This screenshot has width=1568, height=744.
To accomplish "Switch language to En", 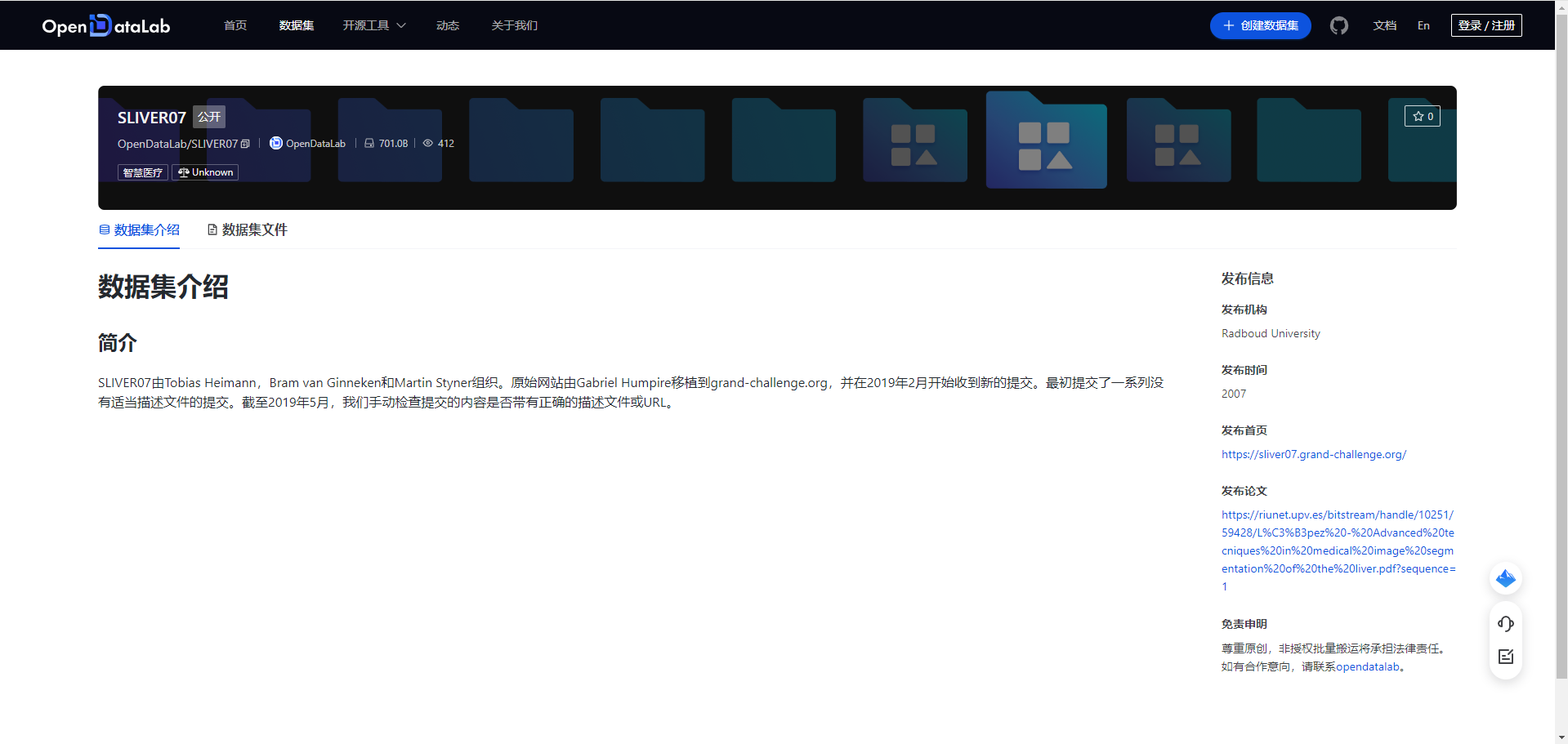I will 1423,25.
